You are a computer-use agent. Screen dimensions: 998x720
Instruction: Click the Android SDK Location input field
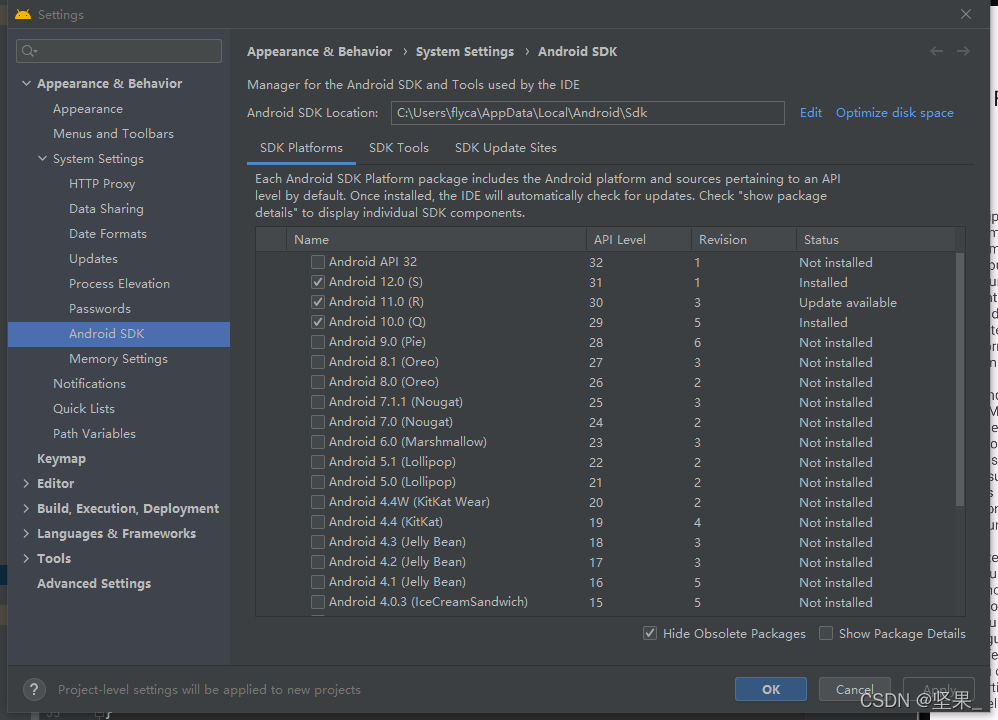(x=587, y=112)
